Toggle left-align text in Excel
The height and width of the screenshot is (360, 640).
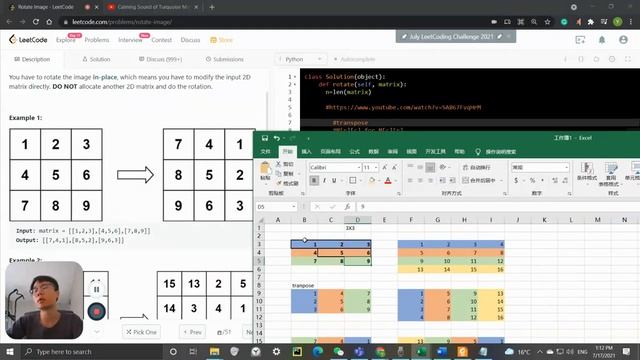tap(410, 180)
